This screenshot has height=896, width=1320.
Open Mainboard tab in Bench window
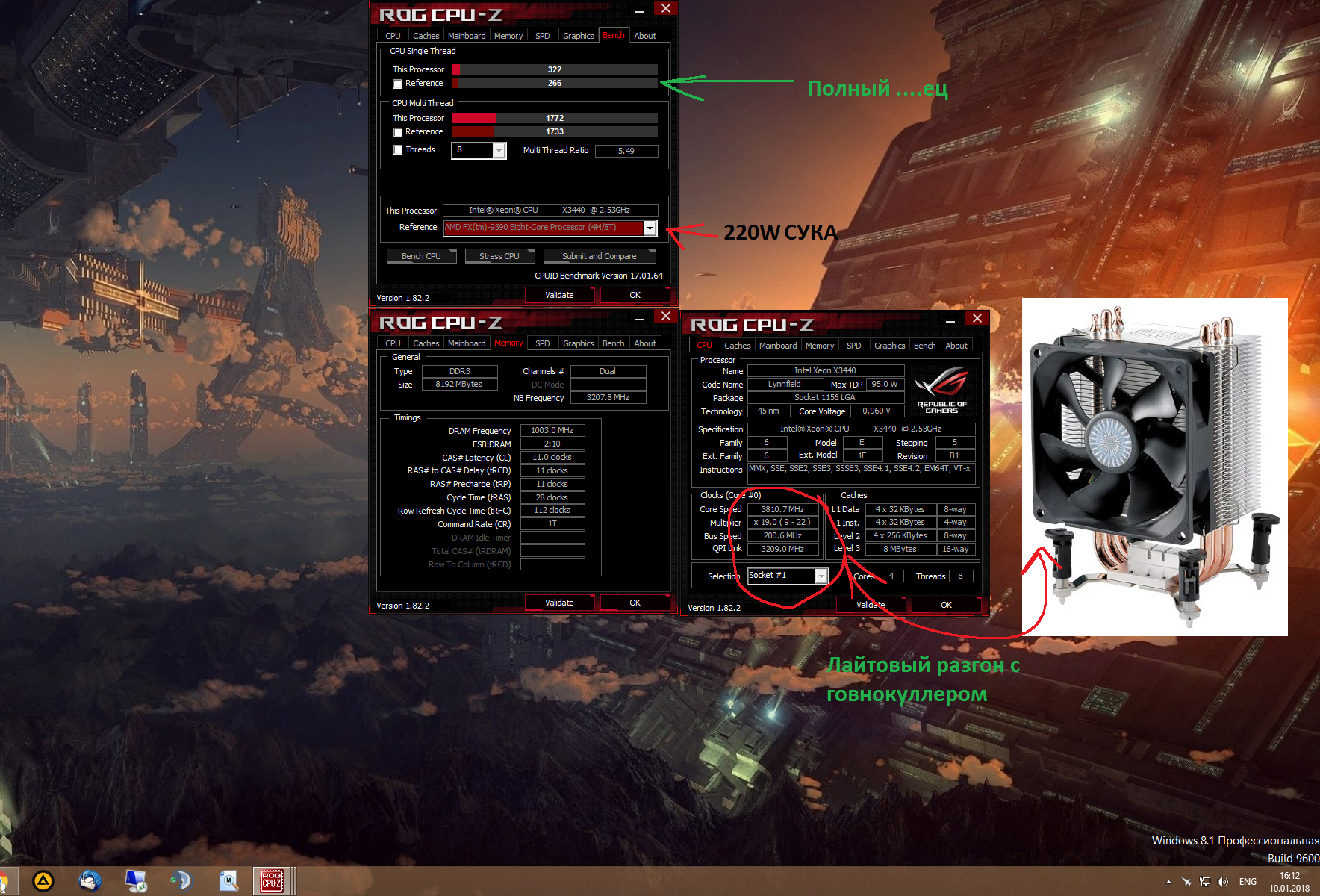467,36
